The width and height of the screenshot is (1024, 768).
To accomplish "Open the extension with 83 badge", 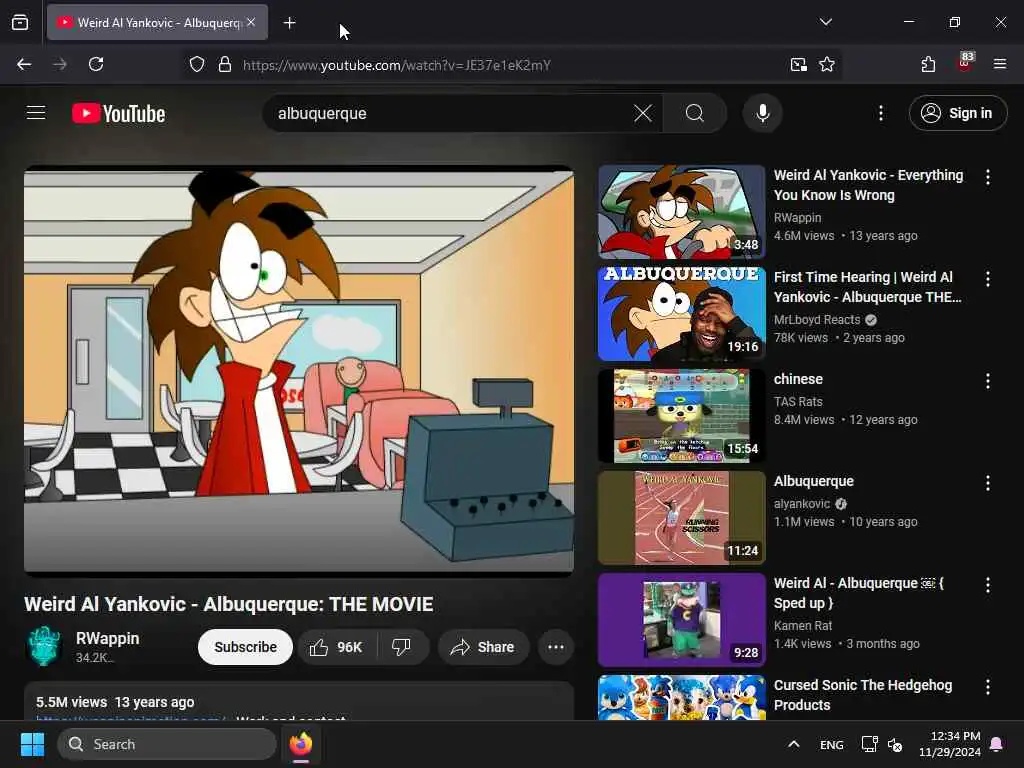I will (x=965, y=63).
